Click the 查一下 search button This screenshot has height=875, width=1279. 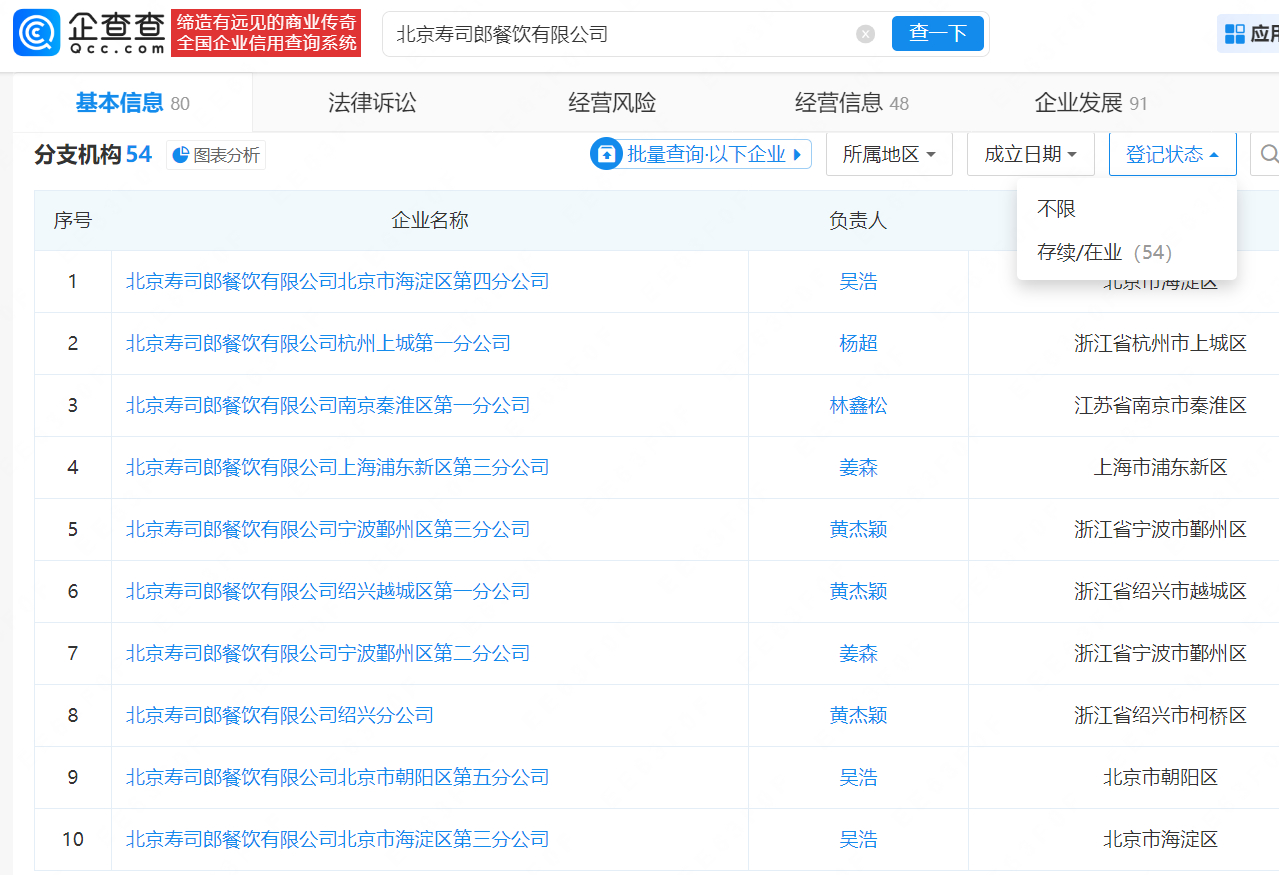938,34
